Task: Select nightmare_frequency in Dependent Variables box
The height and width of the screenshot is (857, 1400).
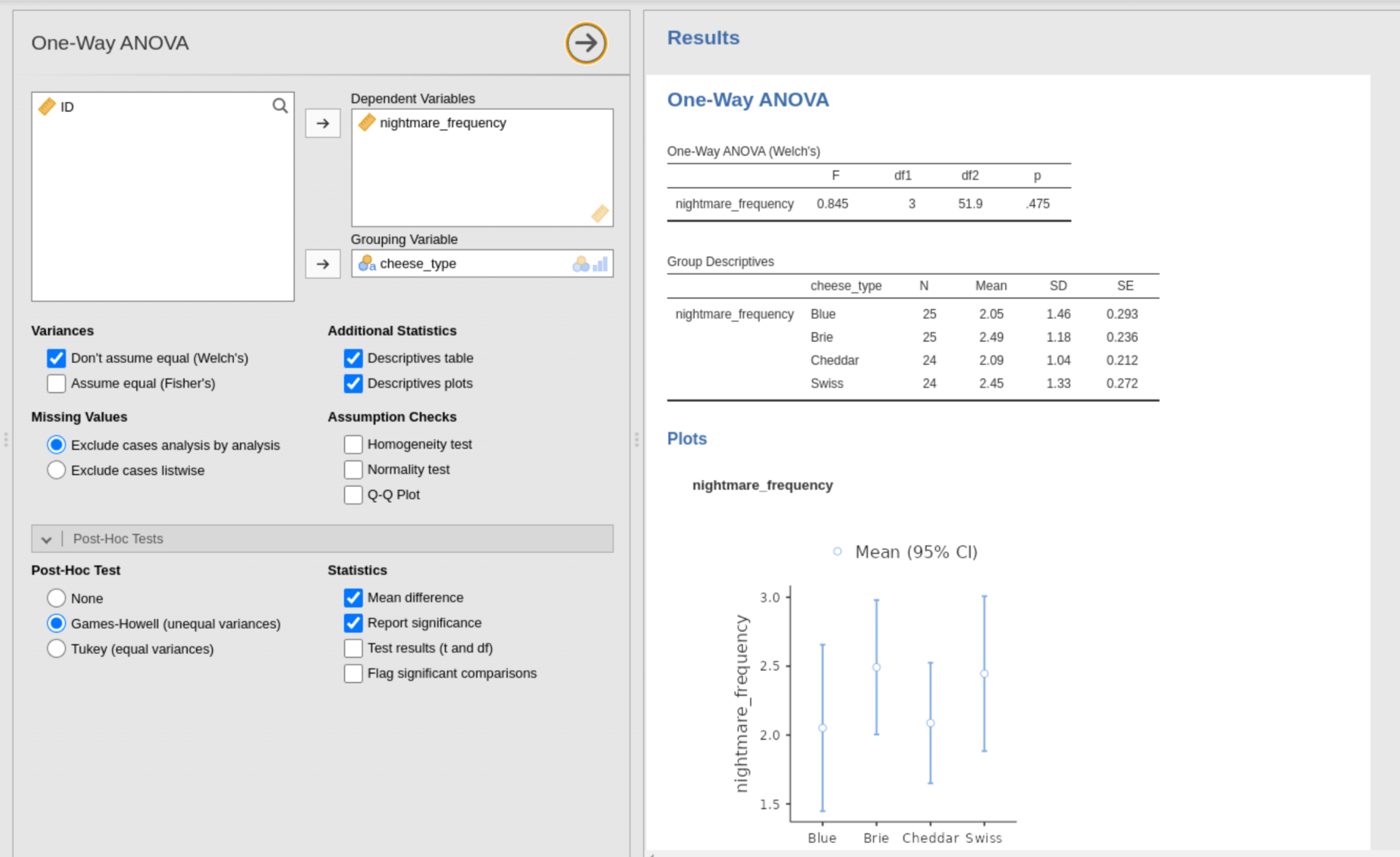Action: click(x=443, y=123)
